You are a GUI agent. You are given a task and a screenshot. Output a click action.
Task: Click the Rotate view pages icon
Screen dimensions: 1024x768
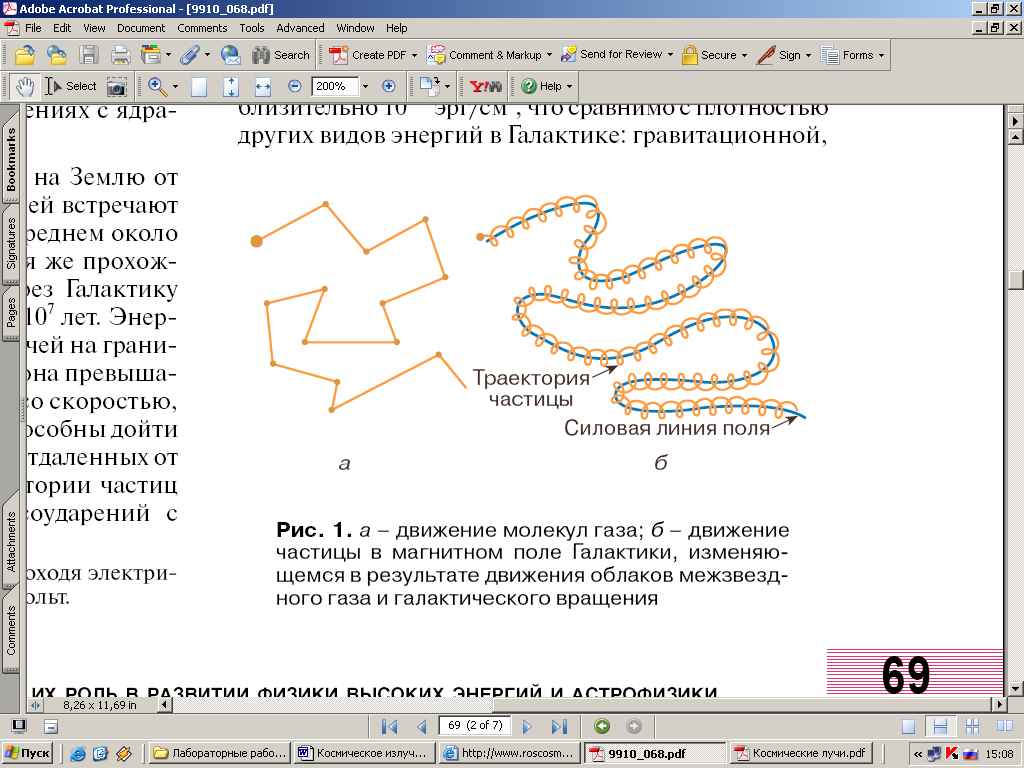pos(429,86)
